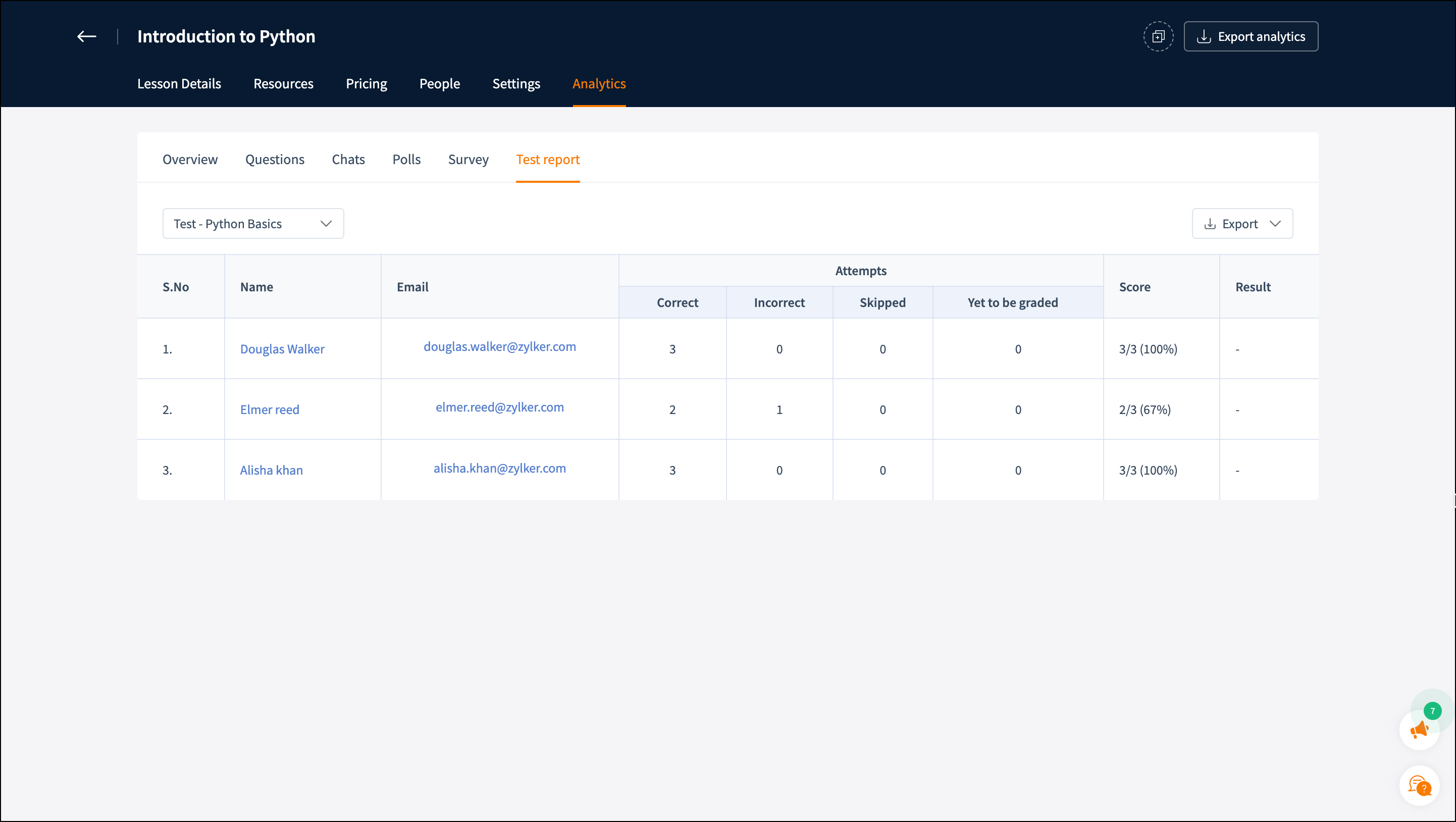Open the Test - Python Basics dropdown

click(x=252, y=224)
